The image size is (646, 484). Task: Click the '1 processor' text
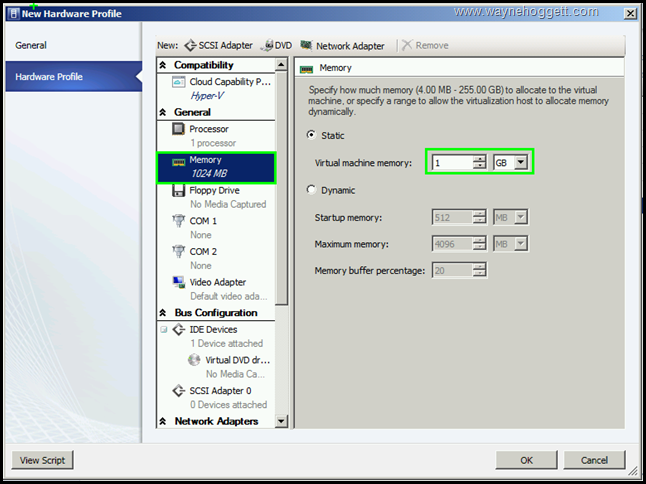(x=213, y=143)
